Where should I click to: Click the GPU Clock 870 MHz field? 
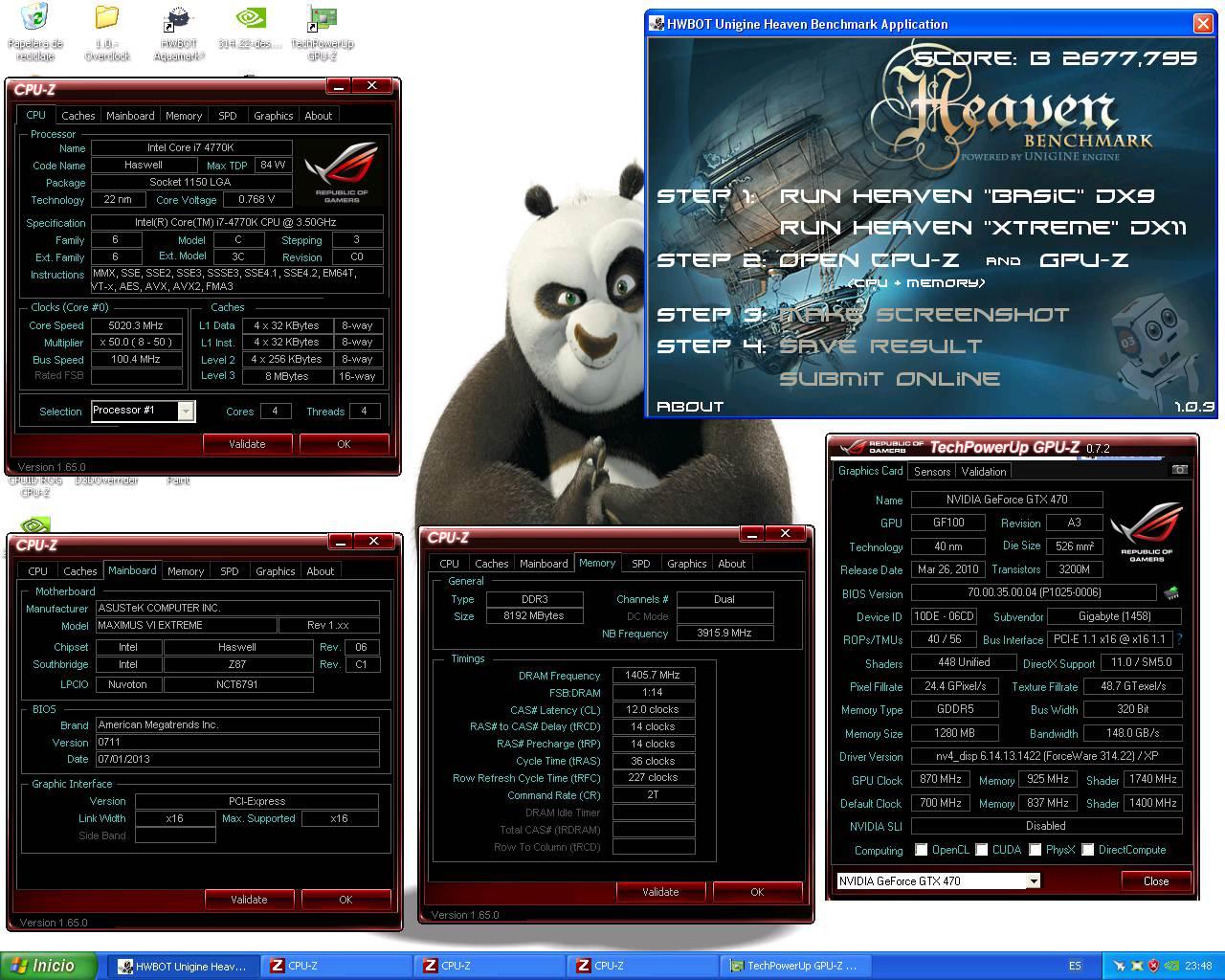941,779
